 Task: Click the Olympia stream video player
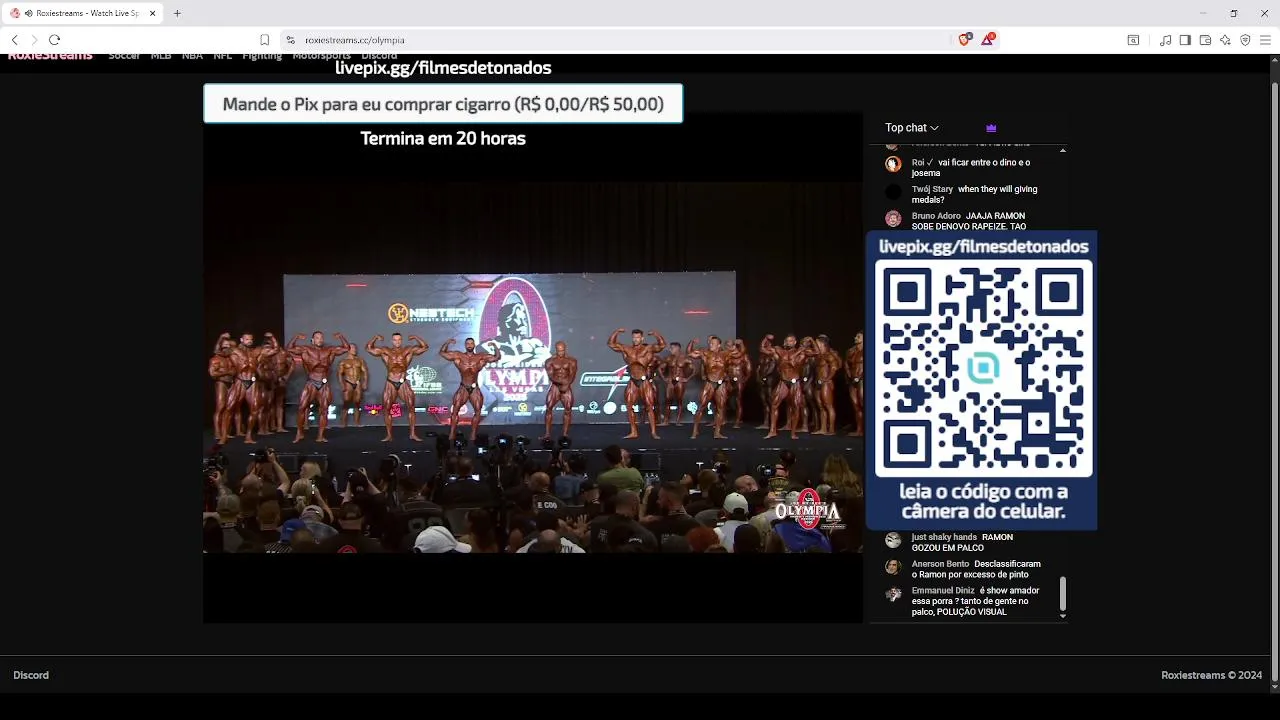pyautogui.click(x=533, y=368)
